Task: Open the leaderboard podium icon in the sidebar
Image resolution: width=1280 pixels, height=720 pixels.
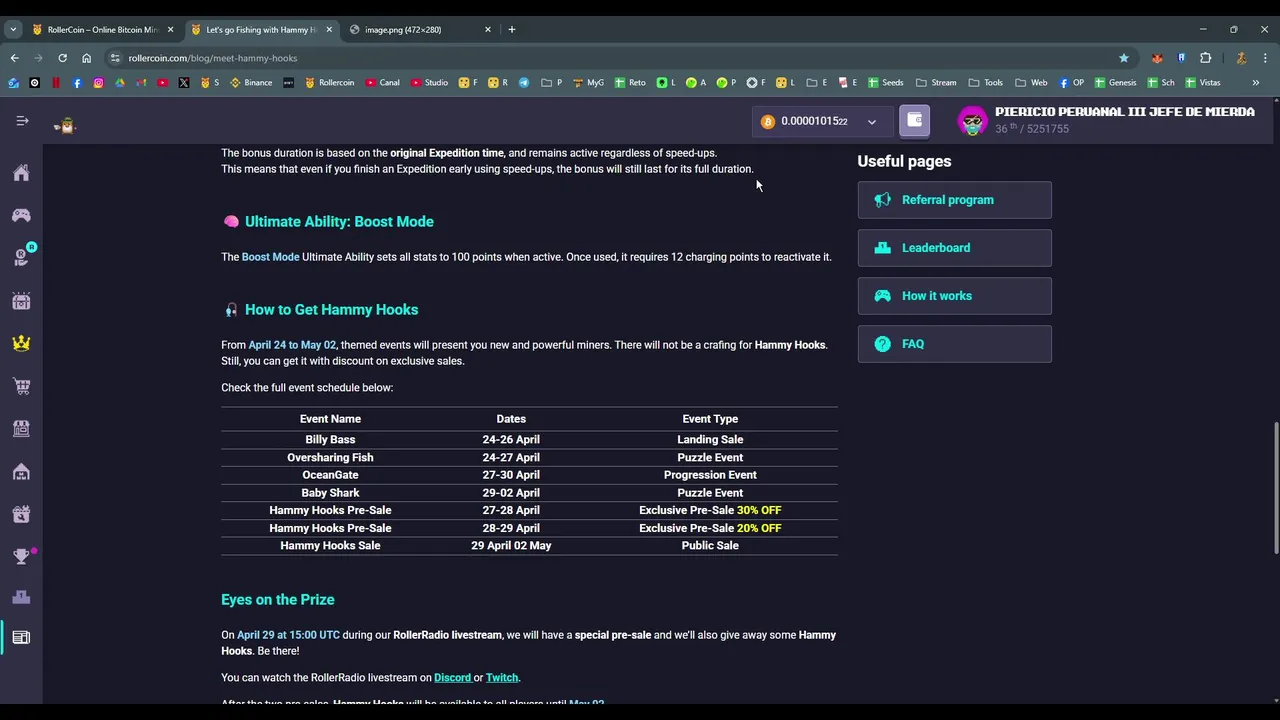Action: (21, 598)
